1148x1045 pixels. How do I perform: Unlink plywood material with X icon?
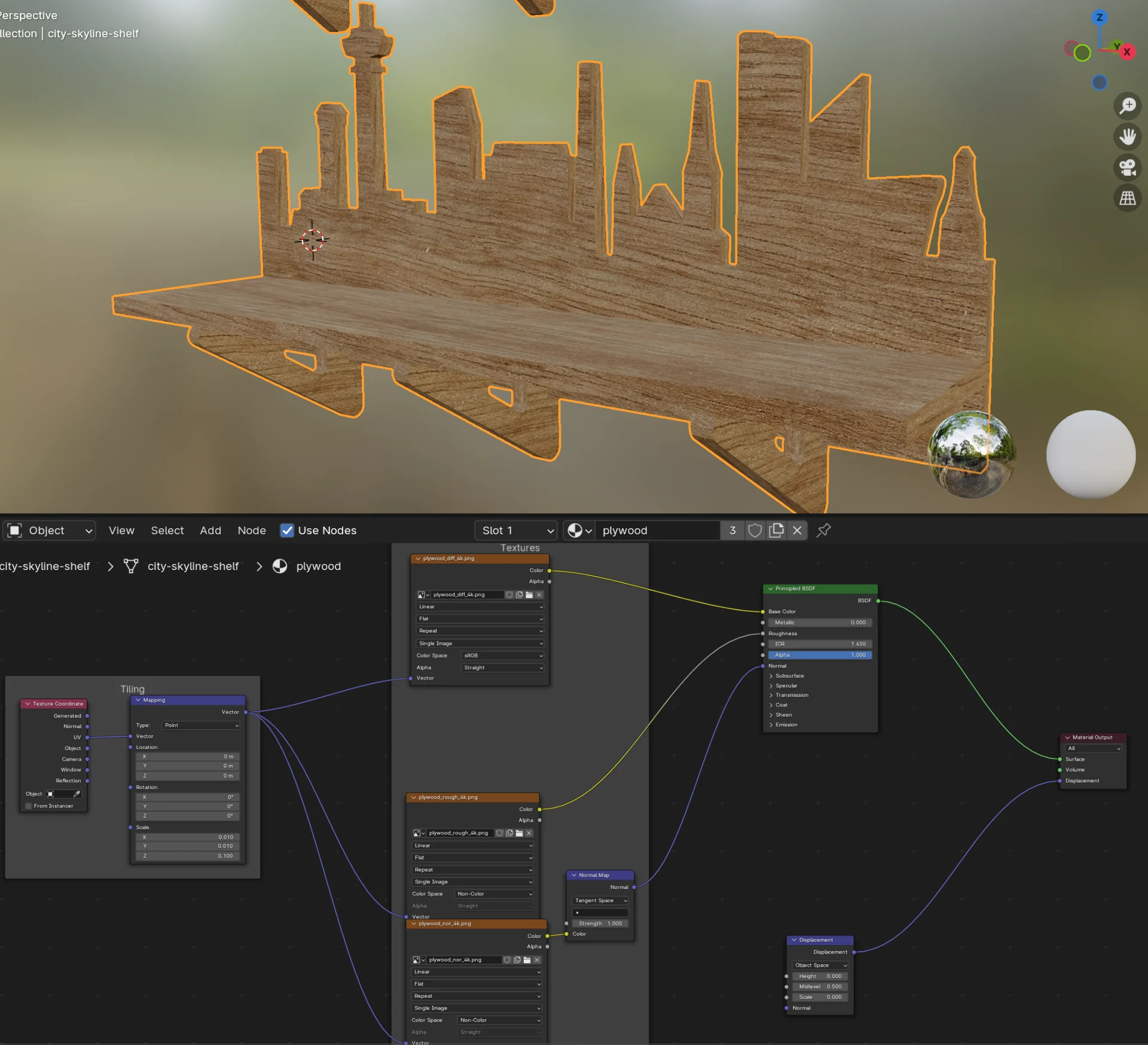[797, 531]
